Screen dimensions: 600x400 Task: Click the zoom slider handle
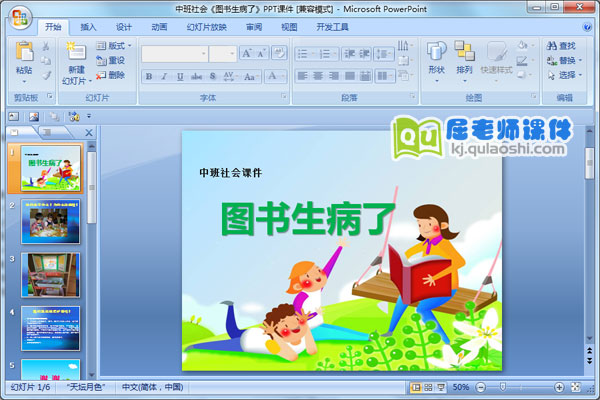503,387
